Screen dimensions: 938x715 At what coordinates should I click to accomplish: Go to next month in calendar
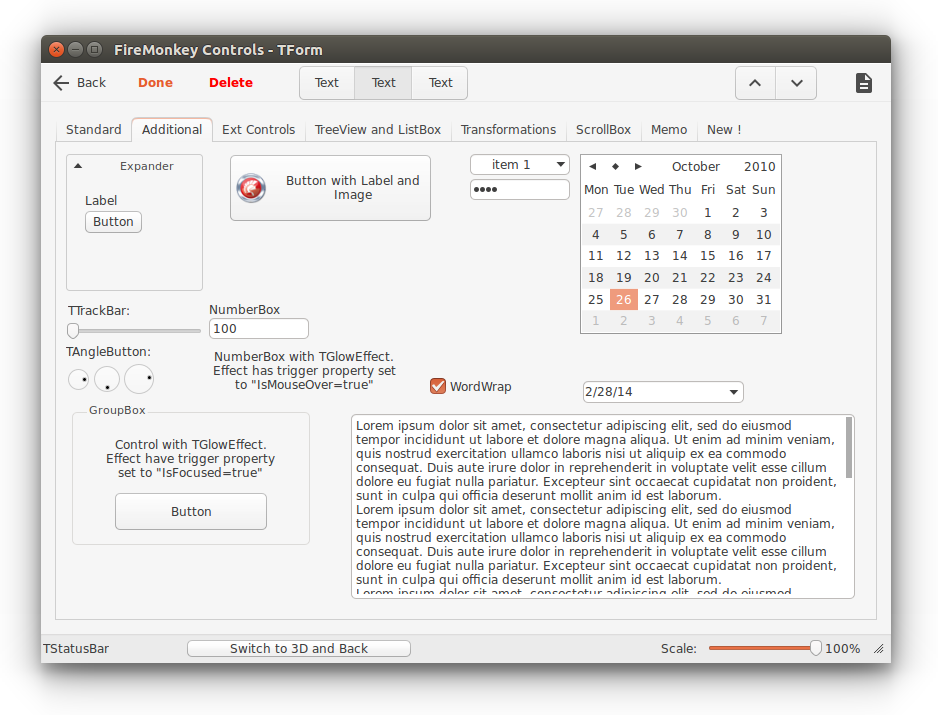click(638, 166)
